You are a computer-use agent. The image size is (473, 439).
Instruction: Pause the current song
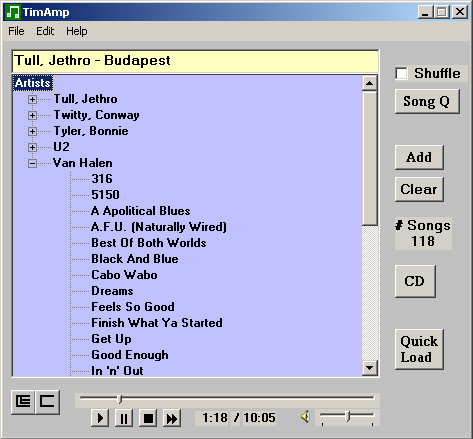(124, 418)
